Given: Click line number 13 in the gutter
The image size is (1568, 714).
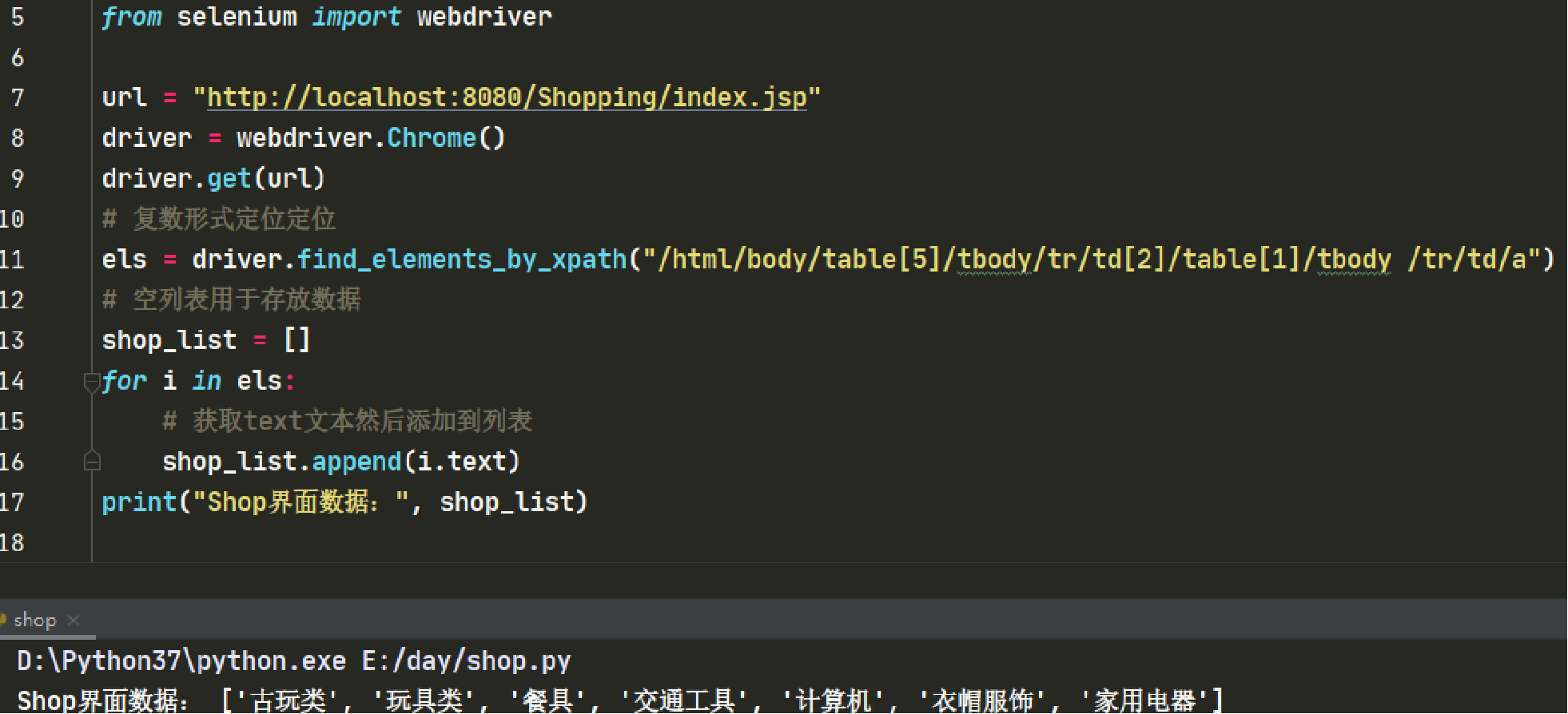Looking at the screenshot, I should [12, 340].
